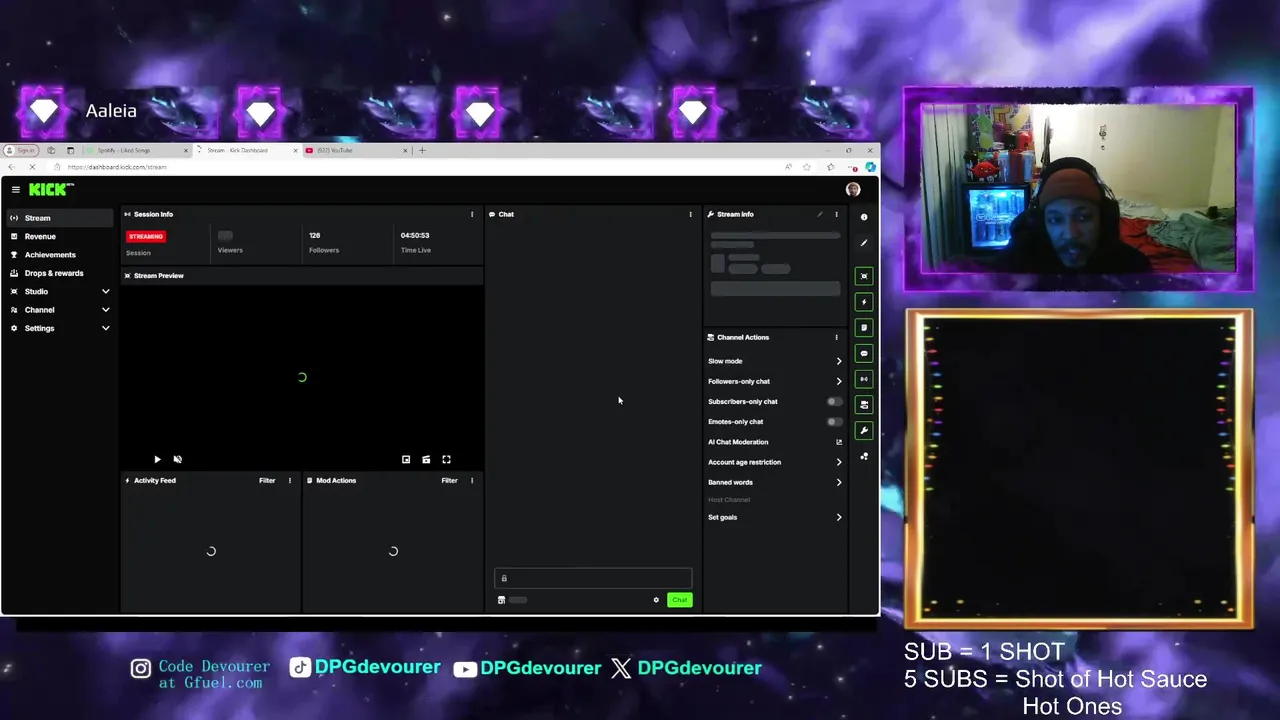Click Sign in on the browser

[x=21, y=150]
